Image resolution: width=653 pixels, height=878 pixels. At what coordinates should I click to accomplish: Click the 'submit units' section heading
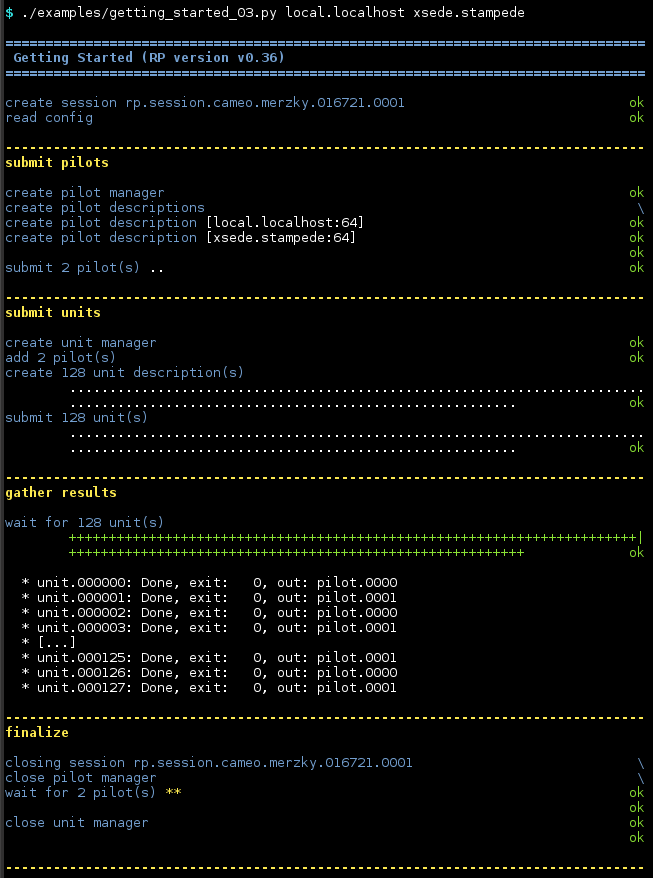click(x=53, y=312)
